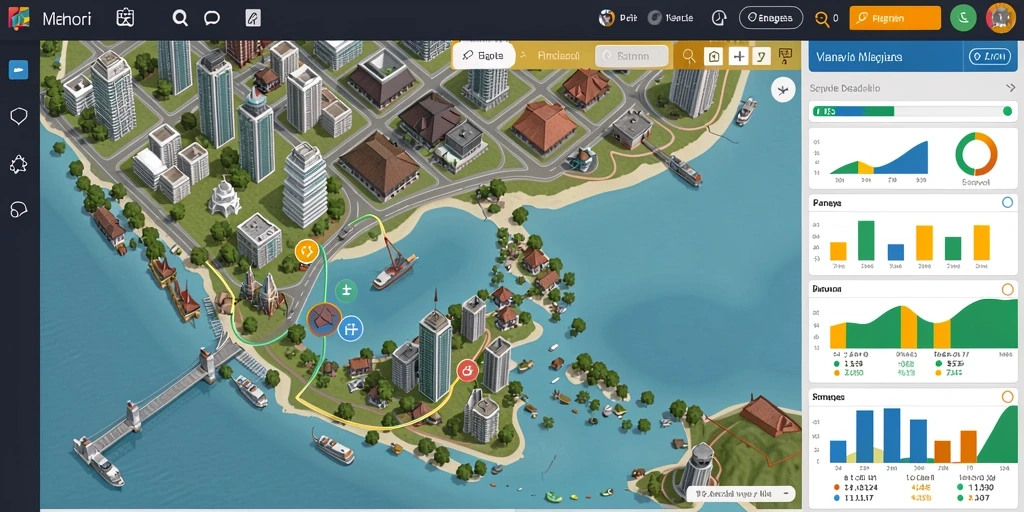1024x512 pixels.
Task: Open the Enagess dropdown pill in header
Action: [771, 18]
